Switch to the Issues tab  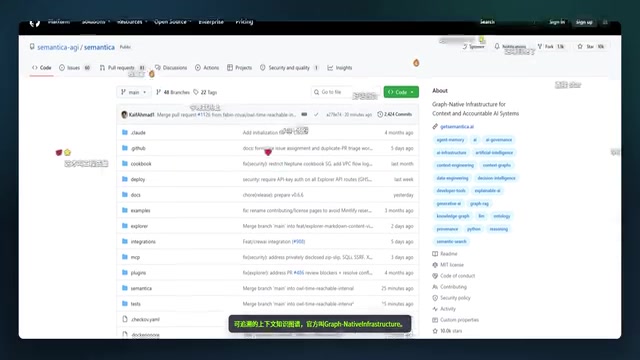coord(74,68)
